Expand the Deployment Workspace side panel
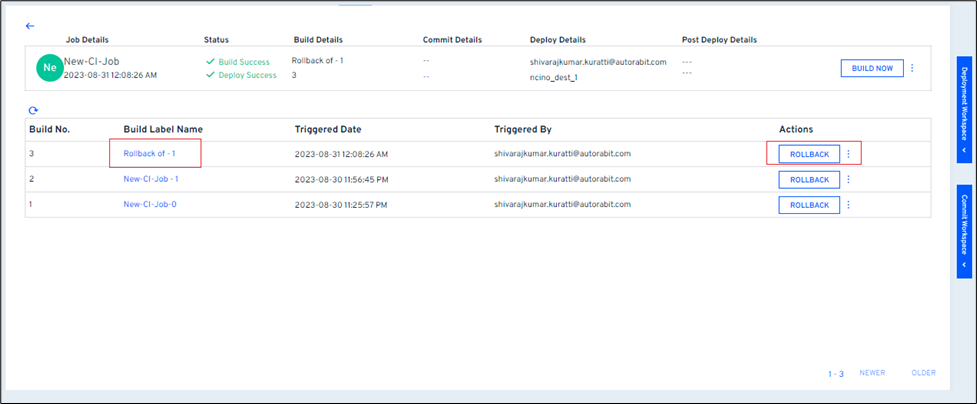The image size is (977, 404). 964,111
